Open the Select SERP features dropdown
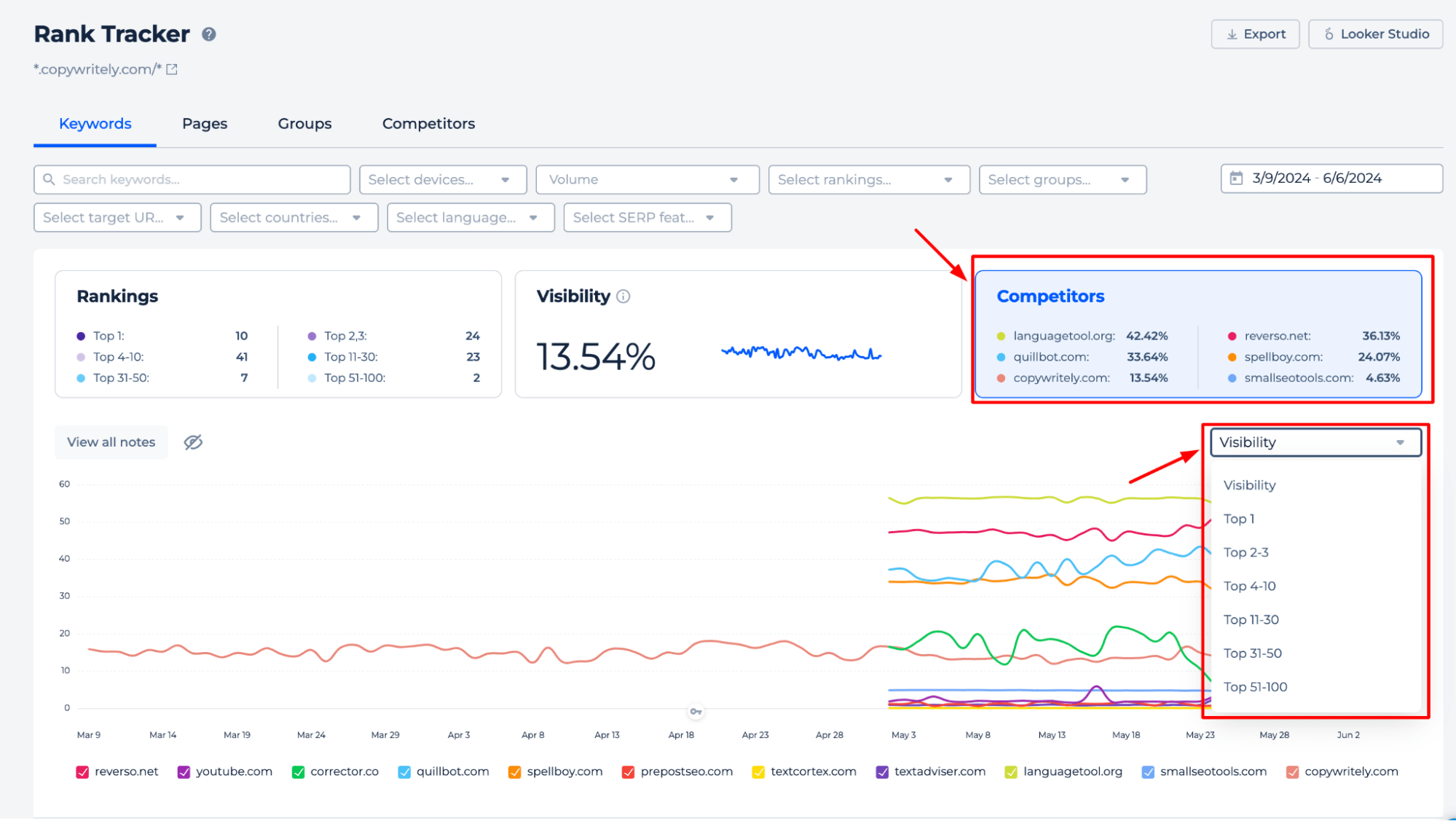This screenshot has height=821, width=1456. tap(648, 217)
